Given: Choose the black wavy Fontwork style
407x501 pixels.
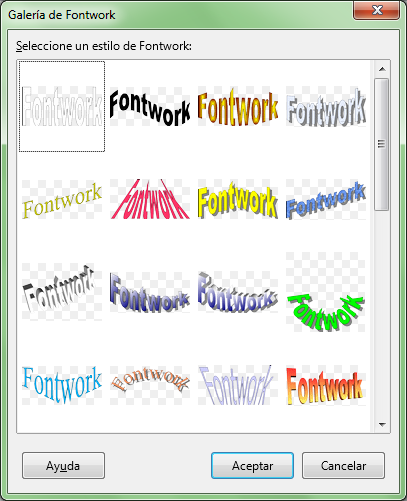Looking at the screenshot, I should 150,106.
